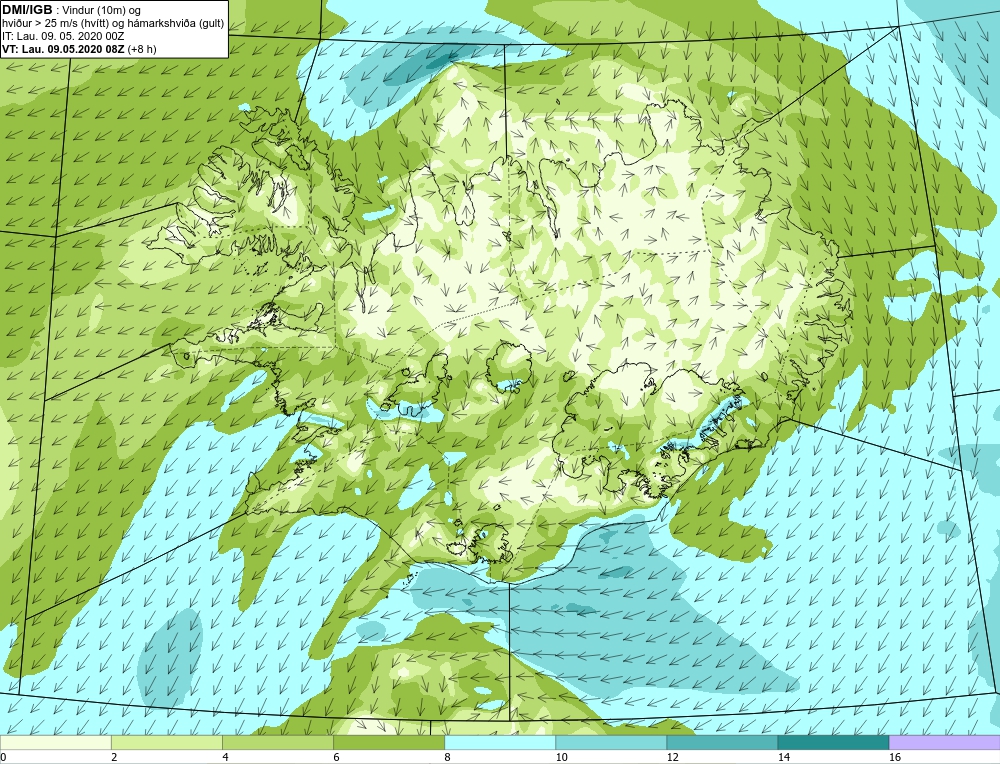Viewport: 1000px width, 764px height.
Task: Click the 'DMI/IGB' title text
Action: tap(27, 10)
